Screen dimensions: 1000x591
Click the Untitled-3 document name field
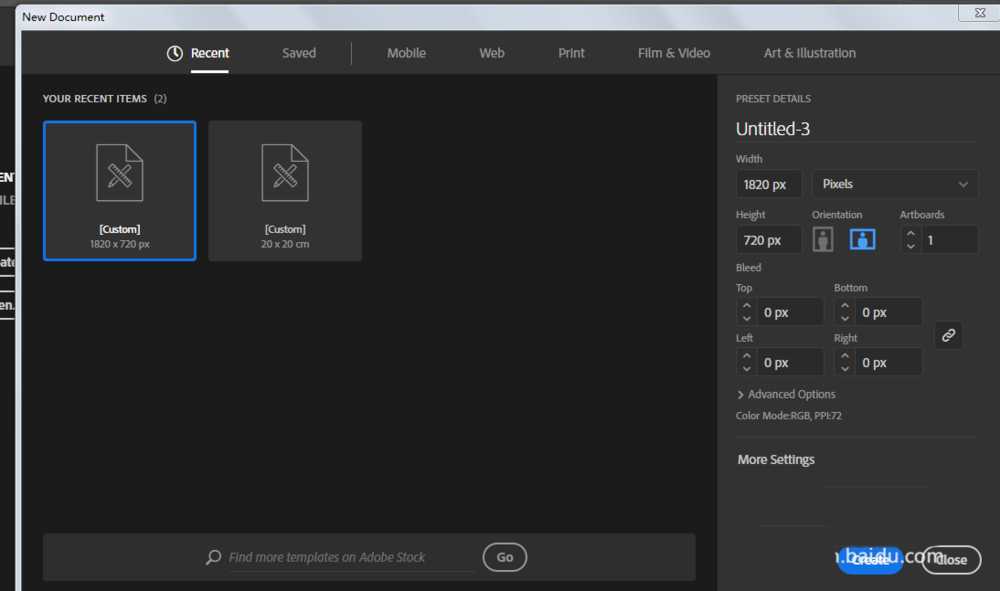tap(856, 129)
